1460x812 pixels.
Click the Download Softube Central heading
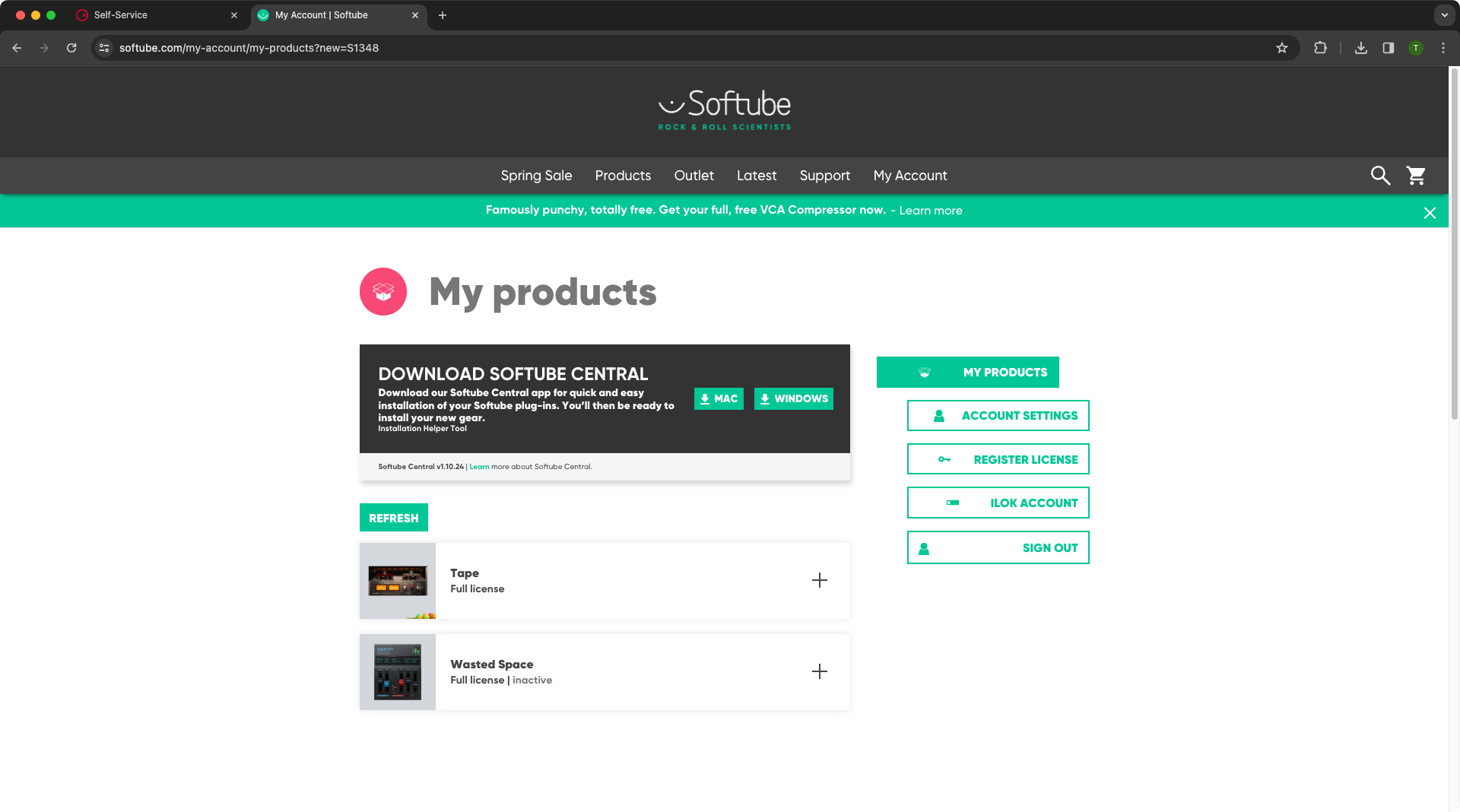[513, 374]
